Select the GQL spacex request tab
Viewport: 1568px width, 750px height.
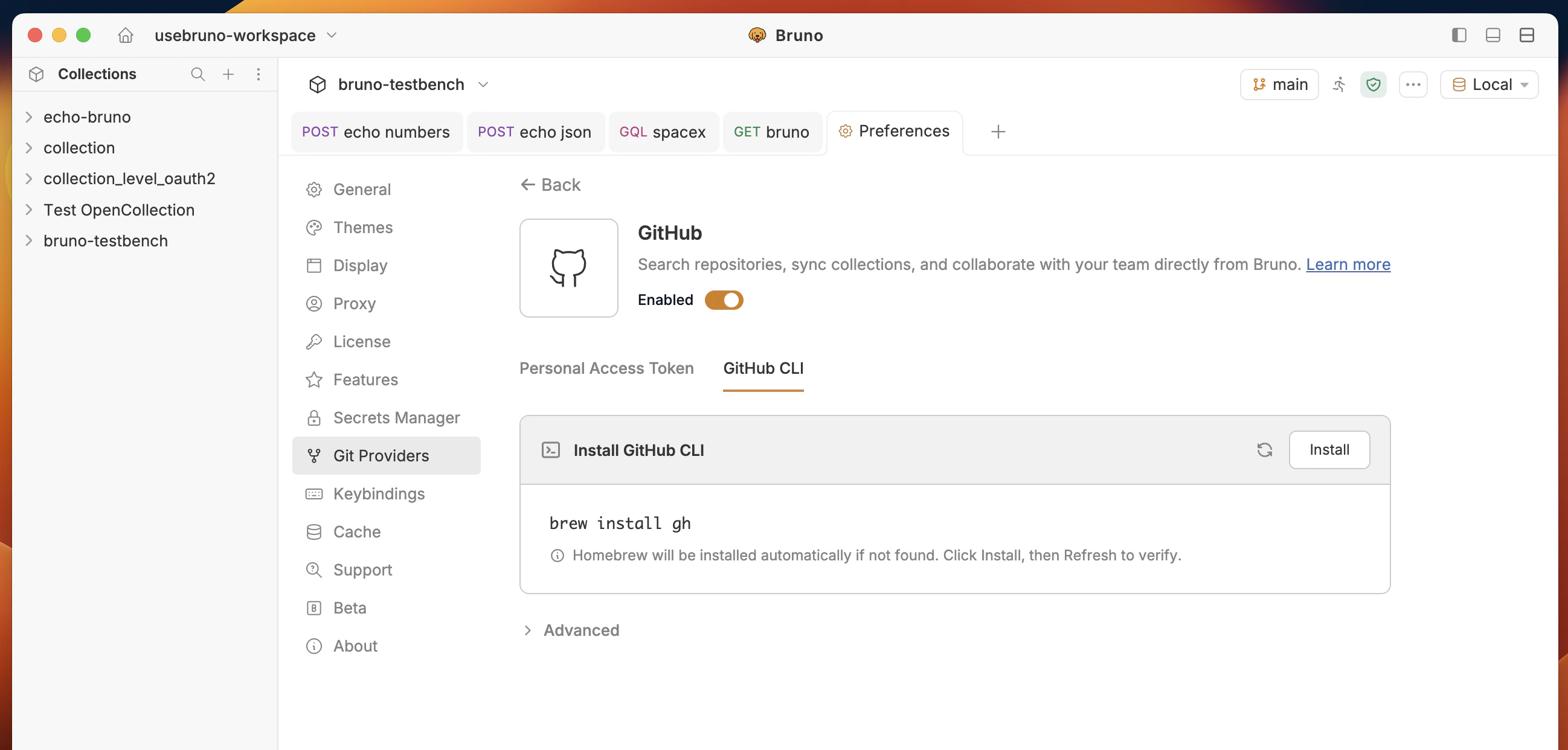click(662, 132)
